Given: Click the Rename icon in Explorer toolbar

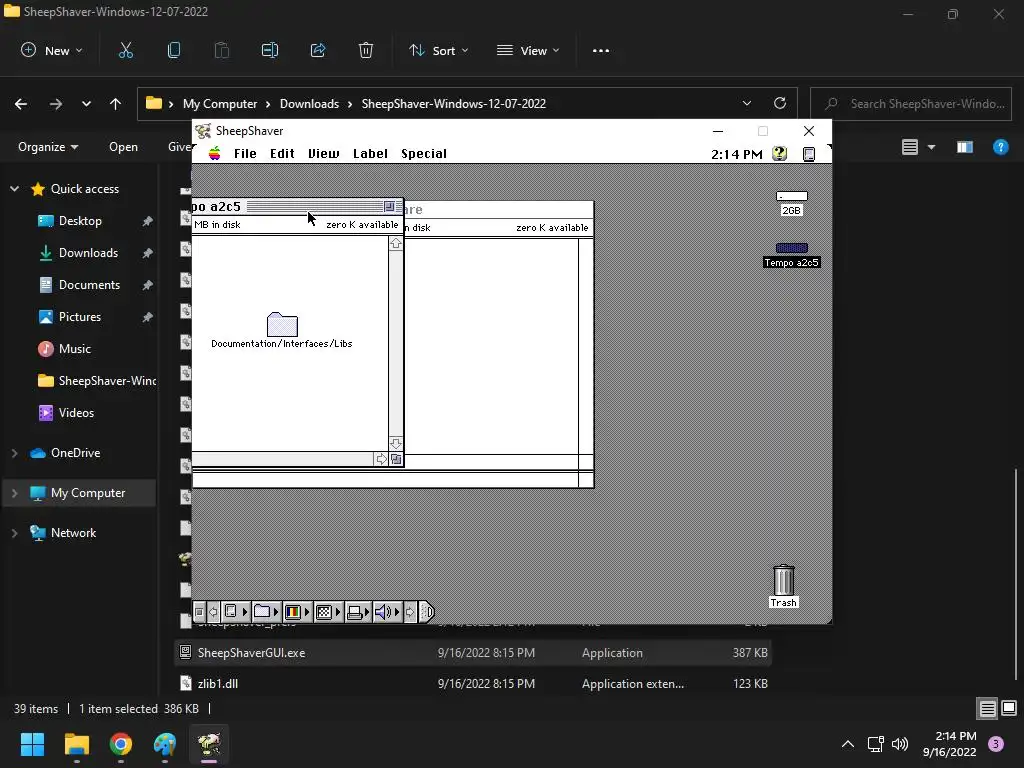Looking at the screenshot, I should point(270,50).
